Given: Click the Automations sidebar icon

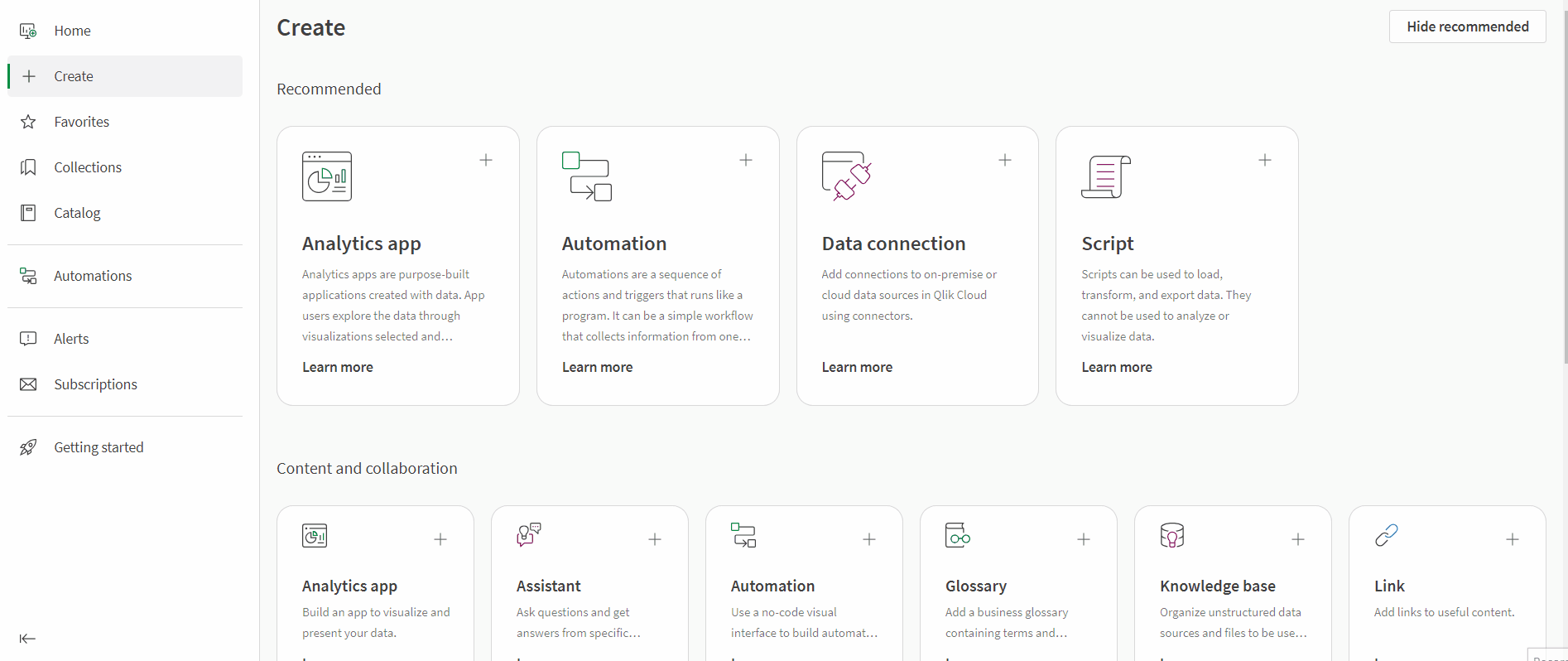Looking at the screenshot, I should pos(28,276).
